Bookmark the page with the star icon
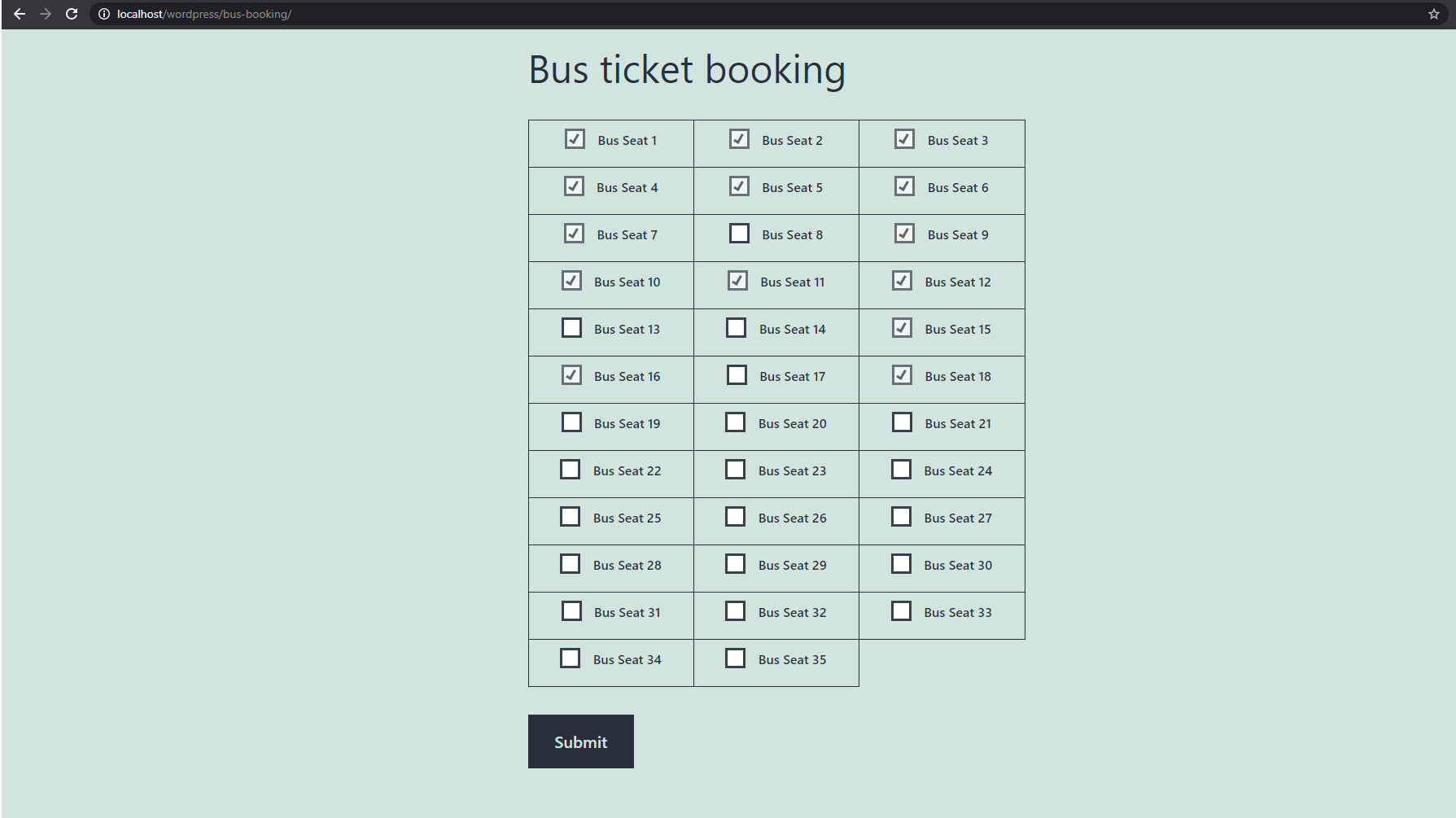 (1433, 14)
